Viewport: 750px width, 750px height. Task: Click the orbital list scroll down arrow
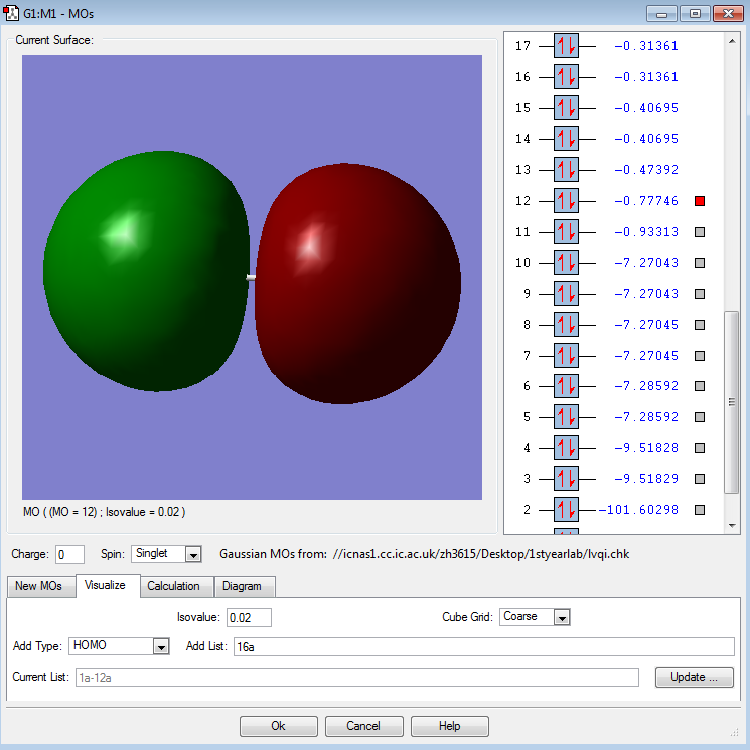pyautogui.click(x=732, y=526)
